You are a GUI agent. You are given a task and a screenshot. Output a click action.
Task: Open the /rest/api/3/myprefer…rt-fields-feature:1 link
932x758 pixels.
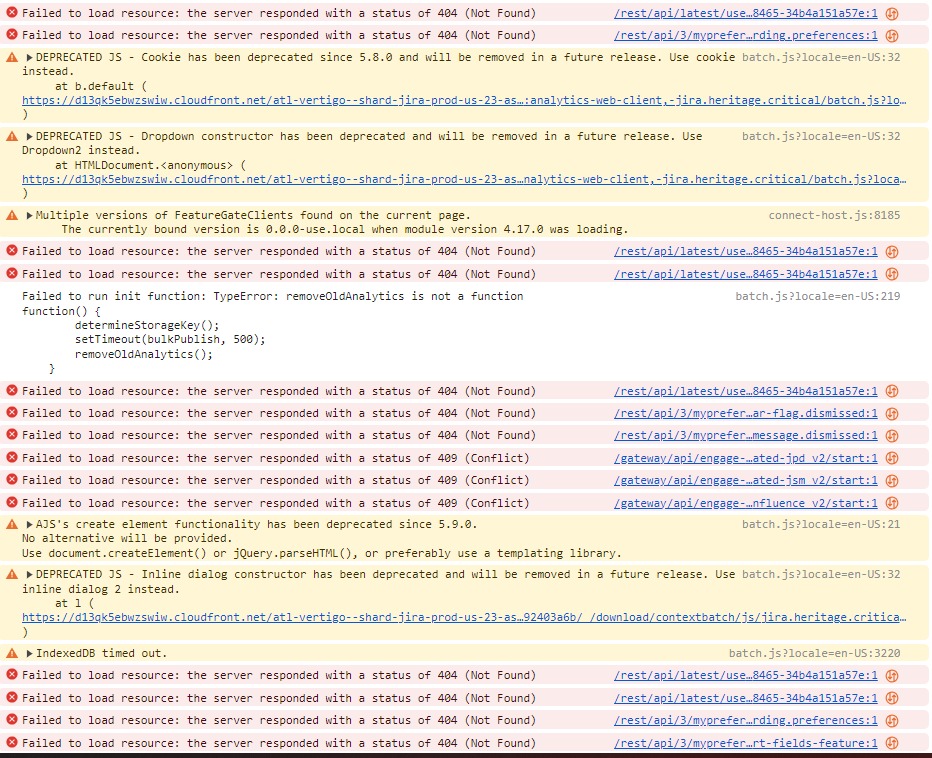click(x=745, y=743)
